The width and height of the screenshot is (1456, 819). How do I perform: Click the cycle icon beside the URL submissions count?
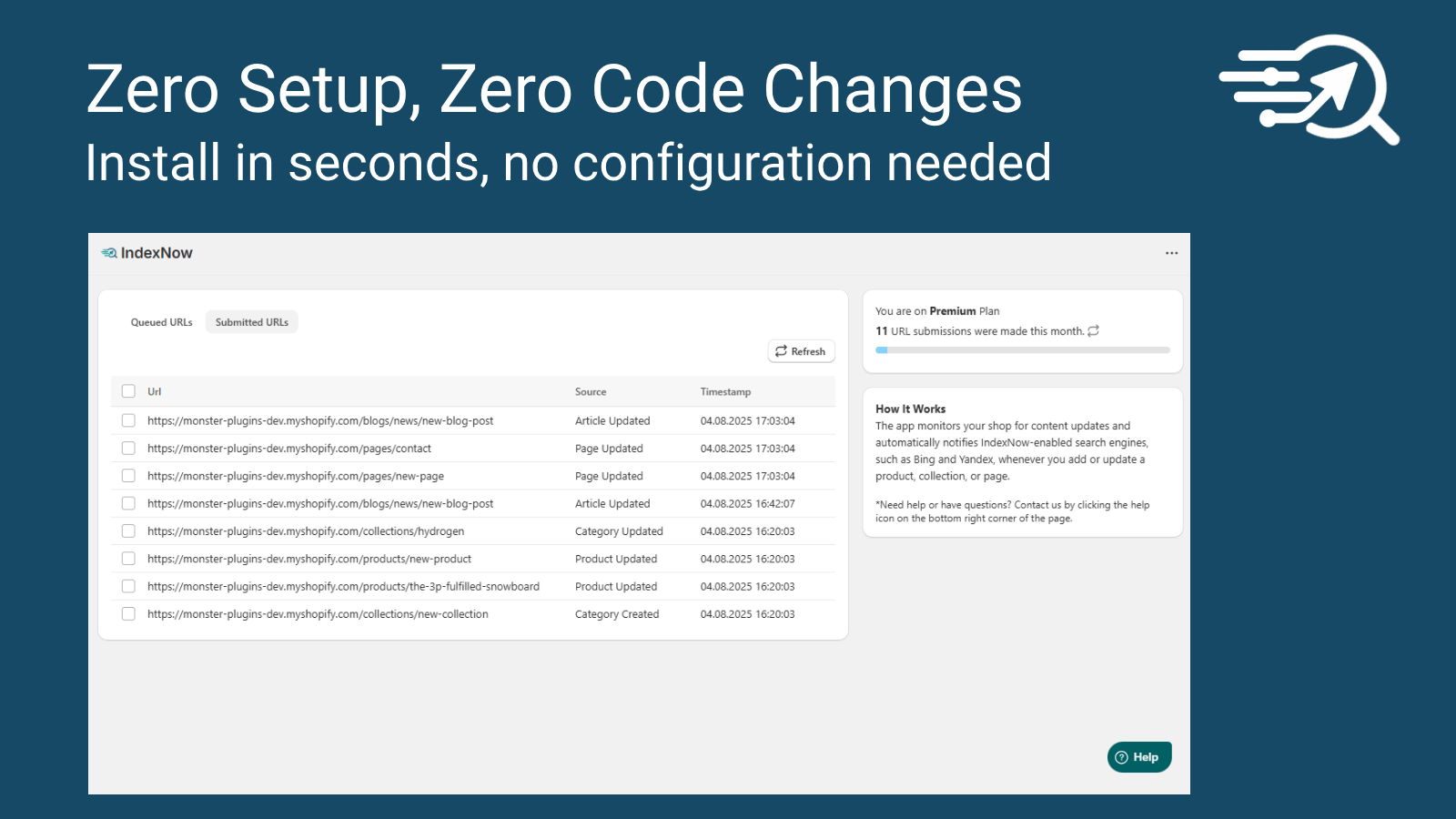[1094, 331]
